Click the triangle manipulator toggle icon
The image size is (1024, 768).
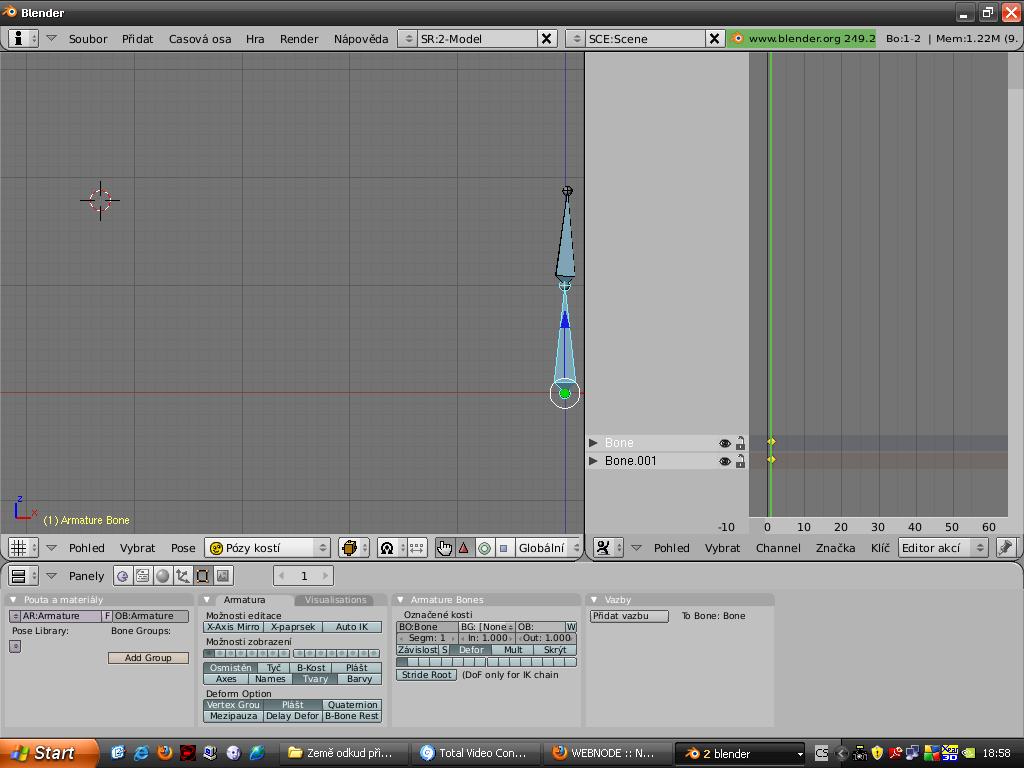(x=464, y=548)
